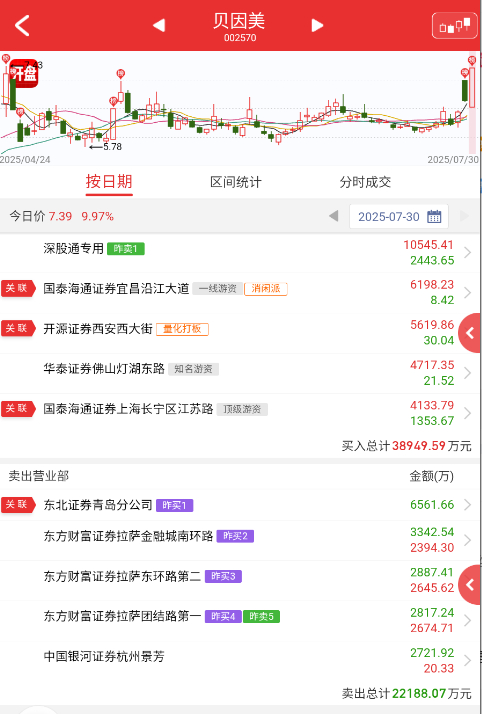The height and width of the screenshot is (714, 482).
Task: Click buy amount 10545.41
Action: [428, 245]
